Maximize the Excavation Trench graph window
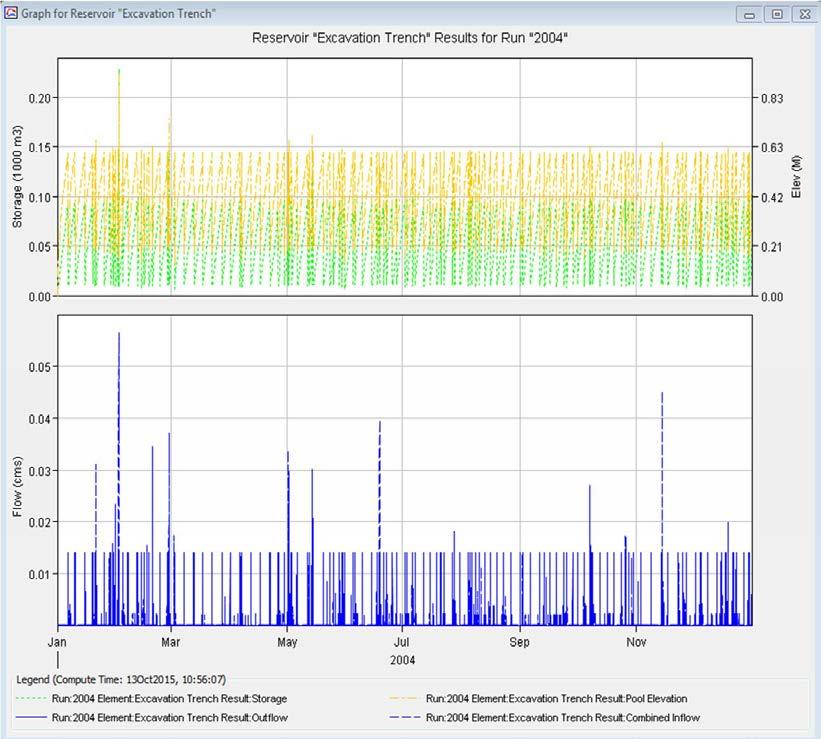The height and width of the screenshot is (739, 821). point(777,13)
